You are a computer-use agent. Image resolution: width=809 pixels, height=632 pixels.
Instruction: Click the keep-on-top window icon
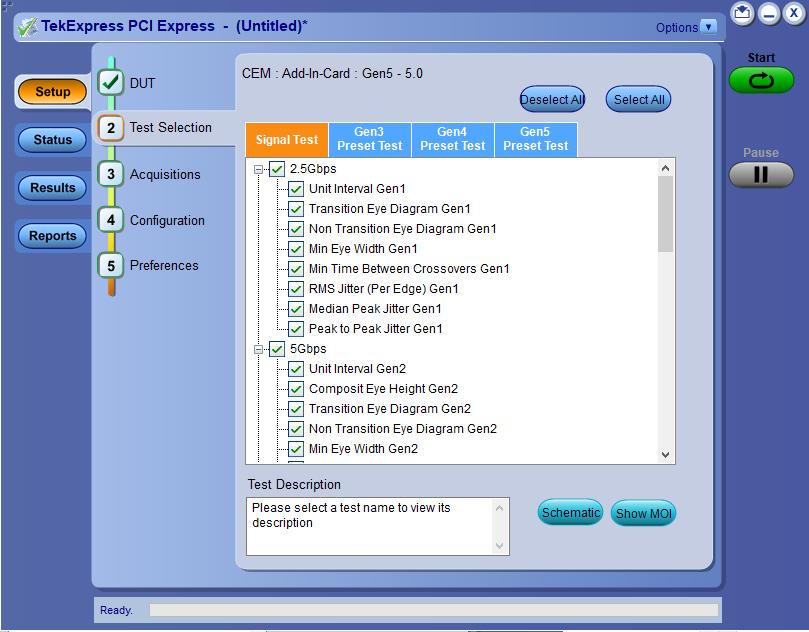tap(742, 13)
